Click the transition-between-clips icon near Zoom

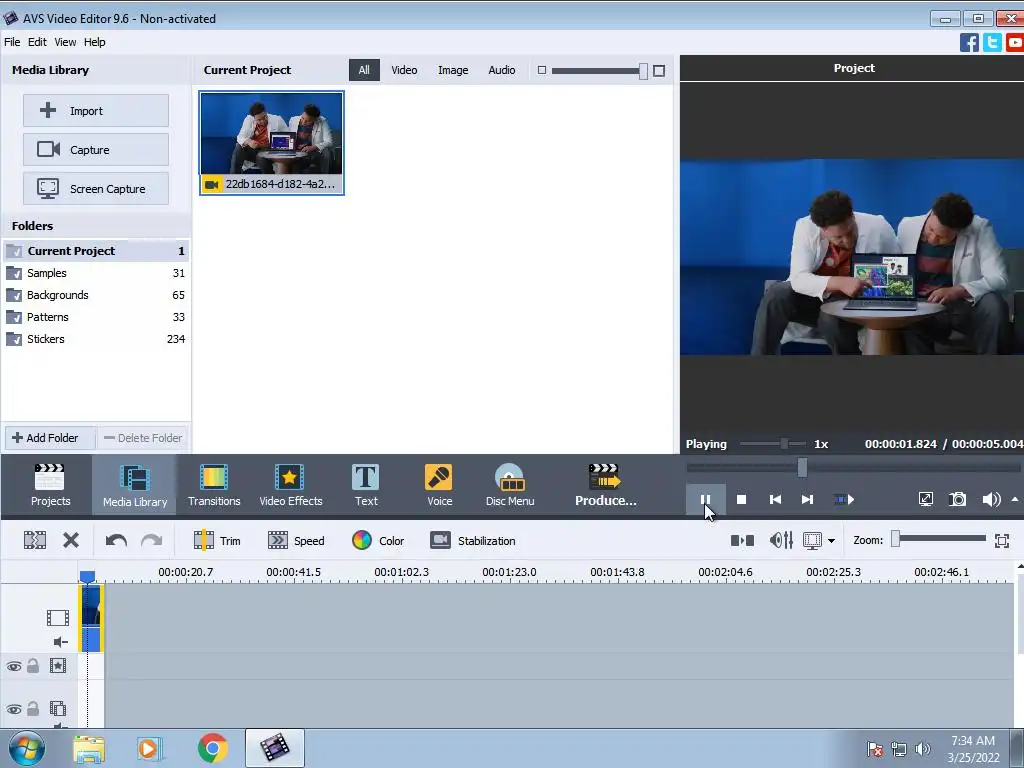[742, 540]
